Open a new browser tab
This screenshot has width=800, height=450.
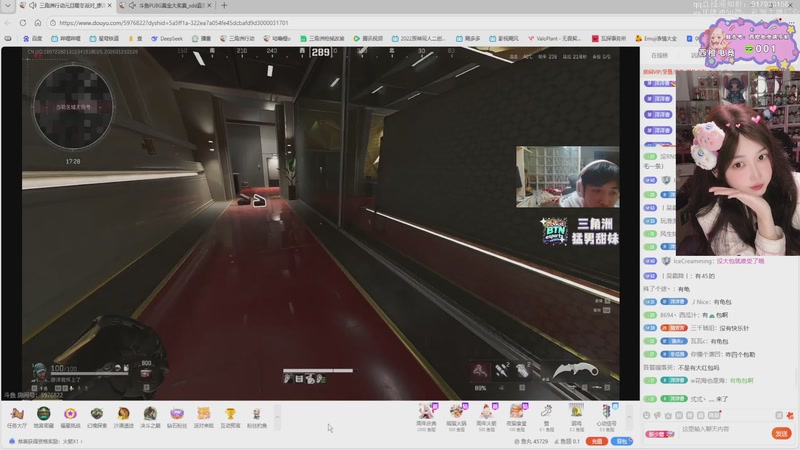coord(224,6)
